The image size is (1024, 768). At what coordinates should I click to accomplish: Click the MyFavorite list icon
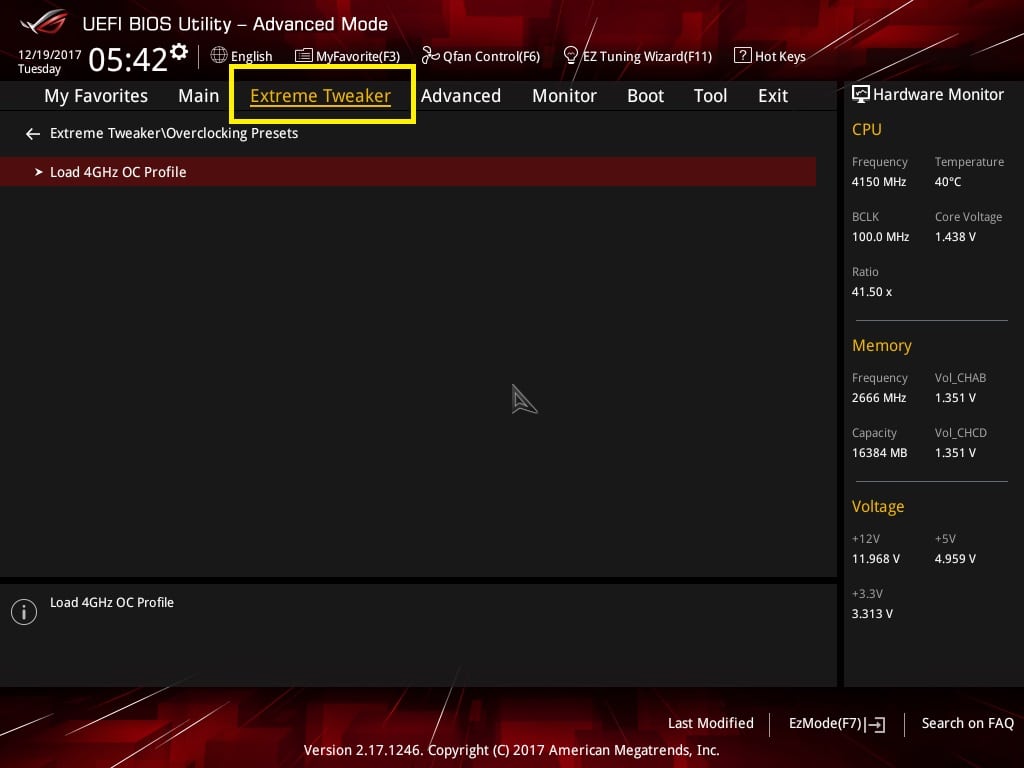click(x=304, y=56)
